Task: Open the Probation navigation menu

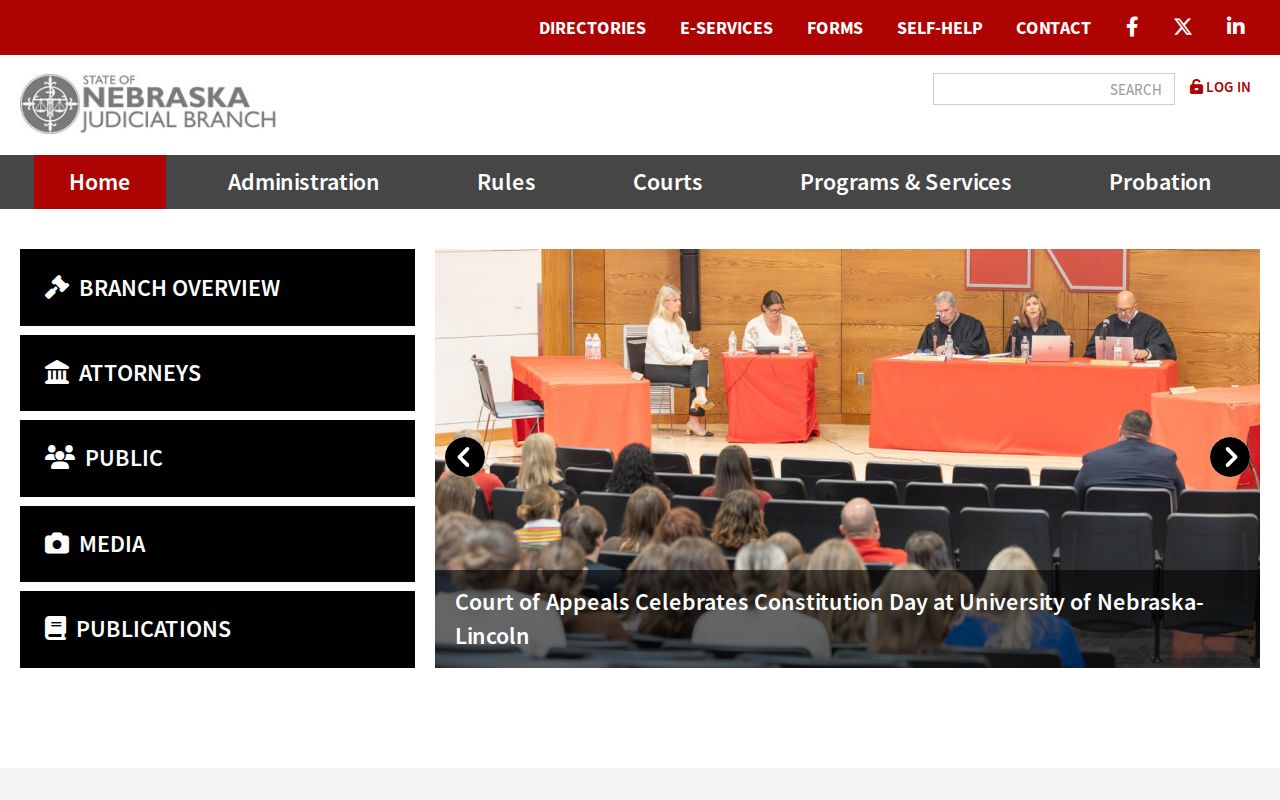Action: (x=1160, y=182)
